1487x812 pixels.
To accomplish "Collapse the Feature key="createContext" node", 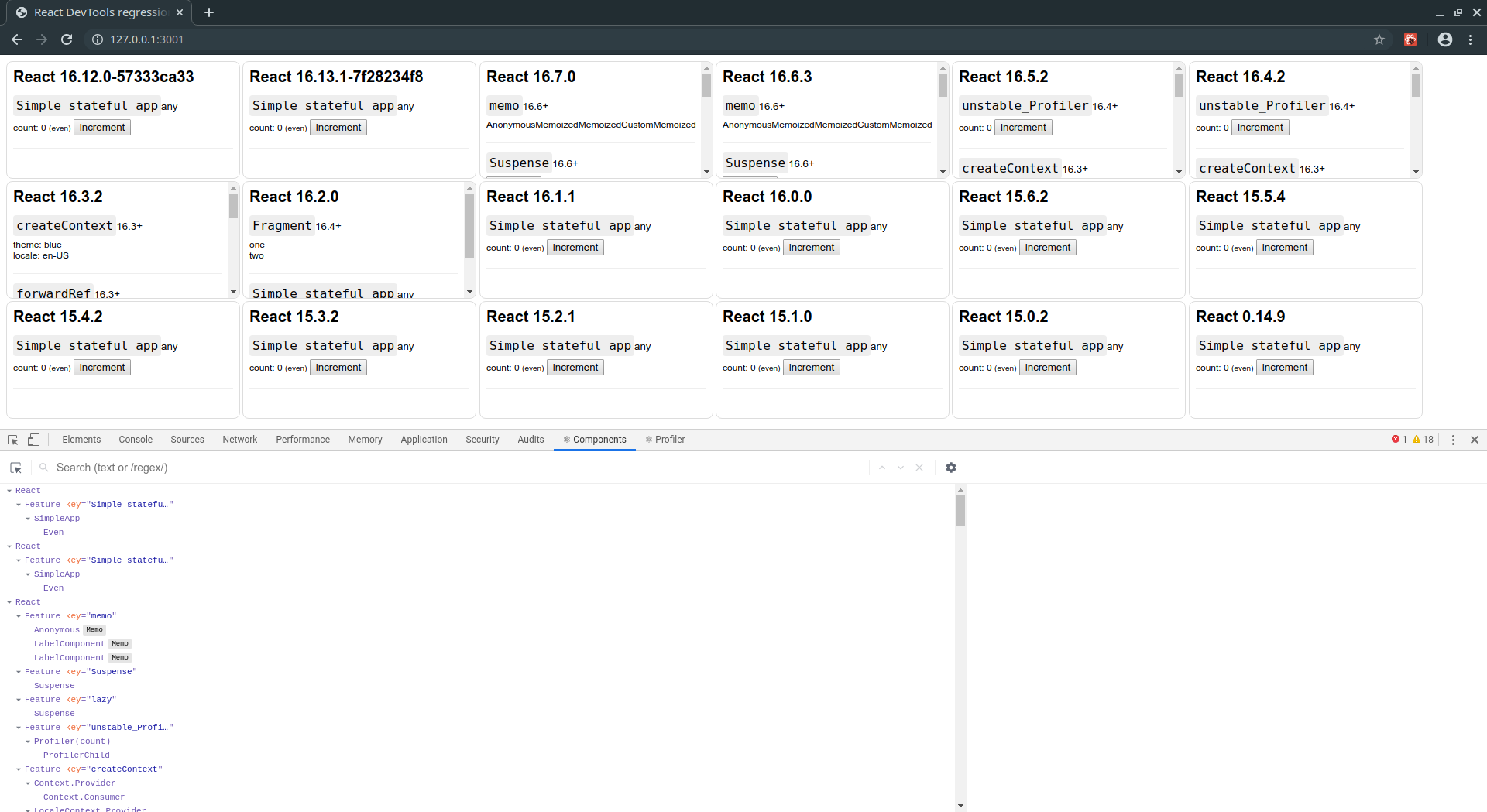I will 19,769.
